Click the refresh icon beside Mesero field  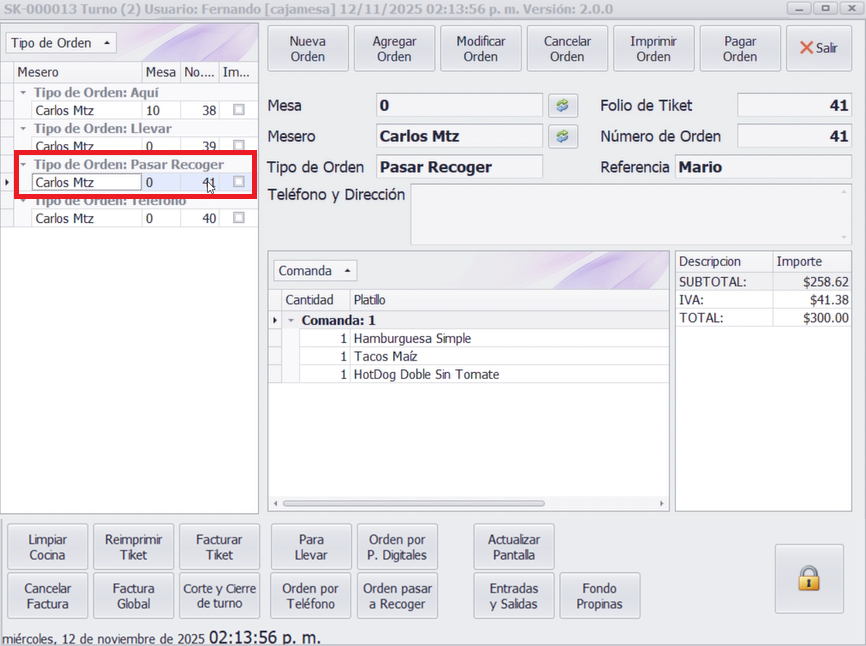tap(561, 136)
